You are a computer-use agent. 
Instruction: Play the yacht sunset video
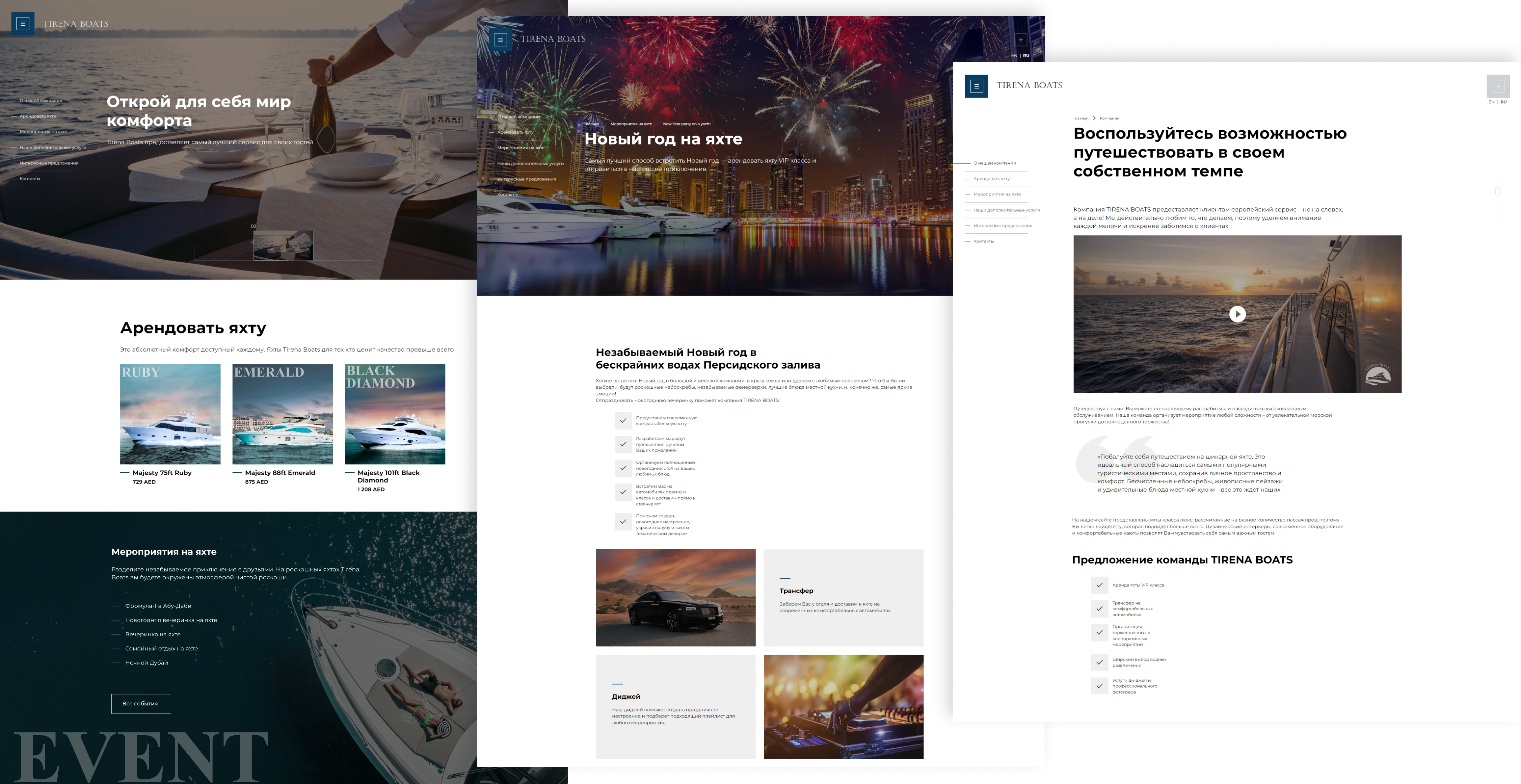point(1237,314)
